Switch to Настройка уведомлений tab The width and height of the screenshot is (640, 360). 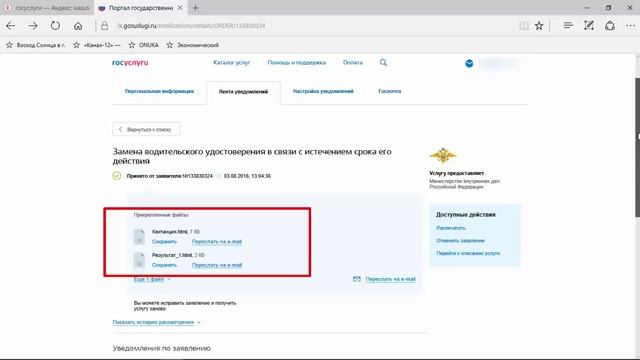323,91
